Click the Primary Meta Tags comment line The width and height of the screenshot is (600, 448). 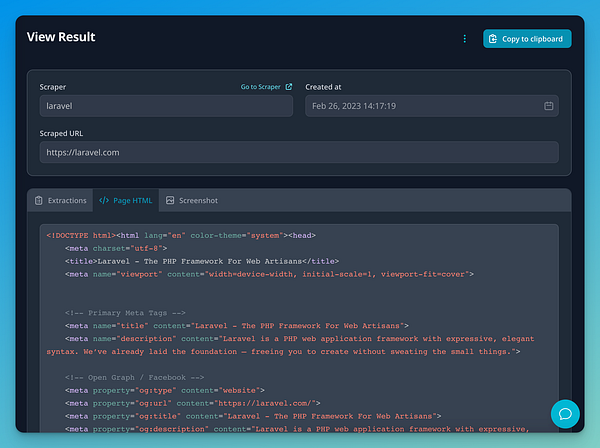point(120,312)
